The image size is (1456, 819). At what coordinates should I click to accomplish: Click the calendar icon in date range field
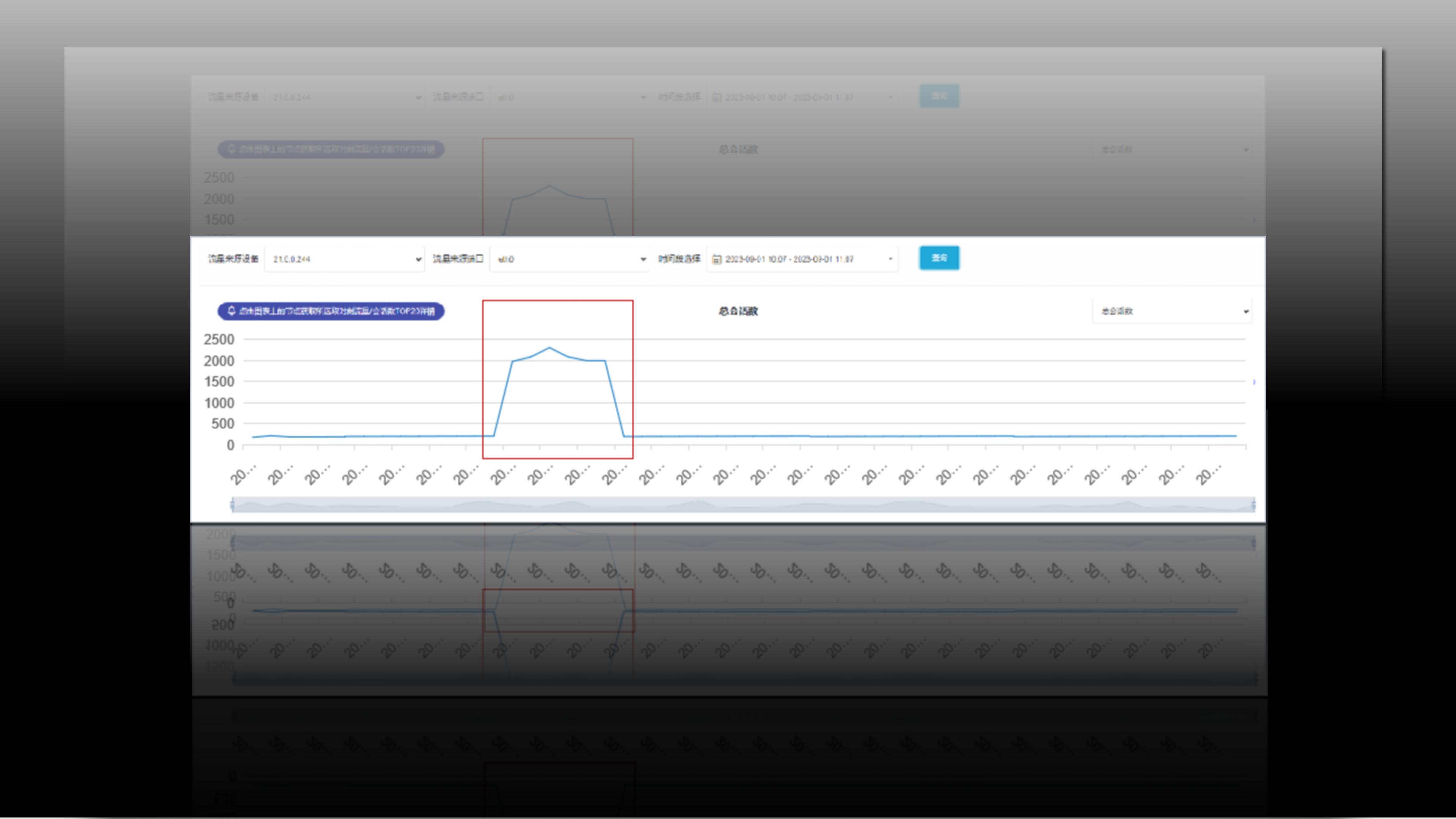(717, 259)
